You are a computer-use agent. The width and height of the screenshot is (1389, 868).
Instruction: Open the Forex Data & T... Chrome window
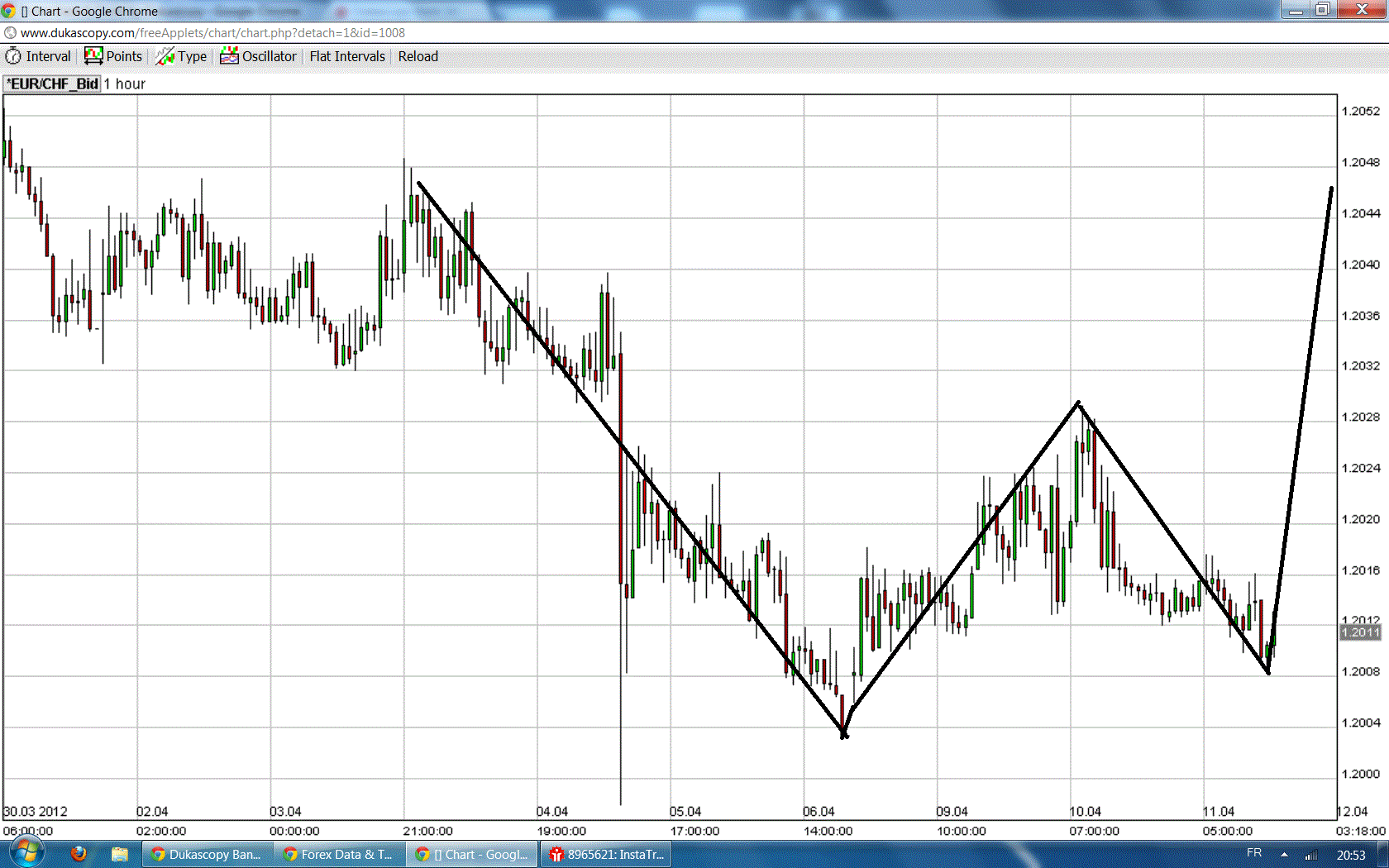[x=339, y=854]
